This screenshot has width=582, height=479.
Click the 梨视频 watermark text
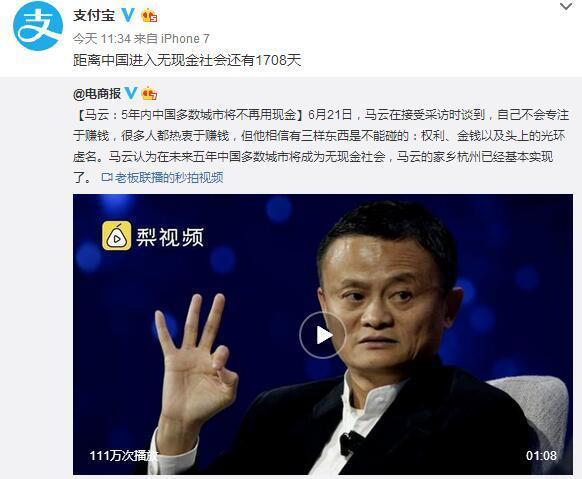pos(170,237)
